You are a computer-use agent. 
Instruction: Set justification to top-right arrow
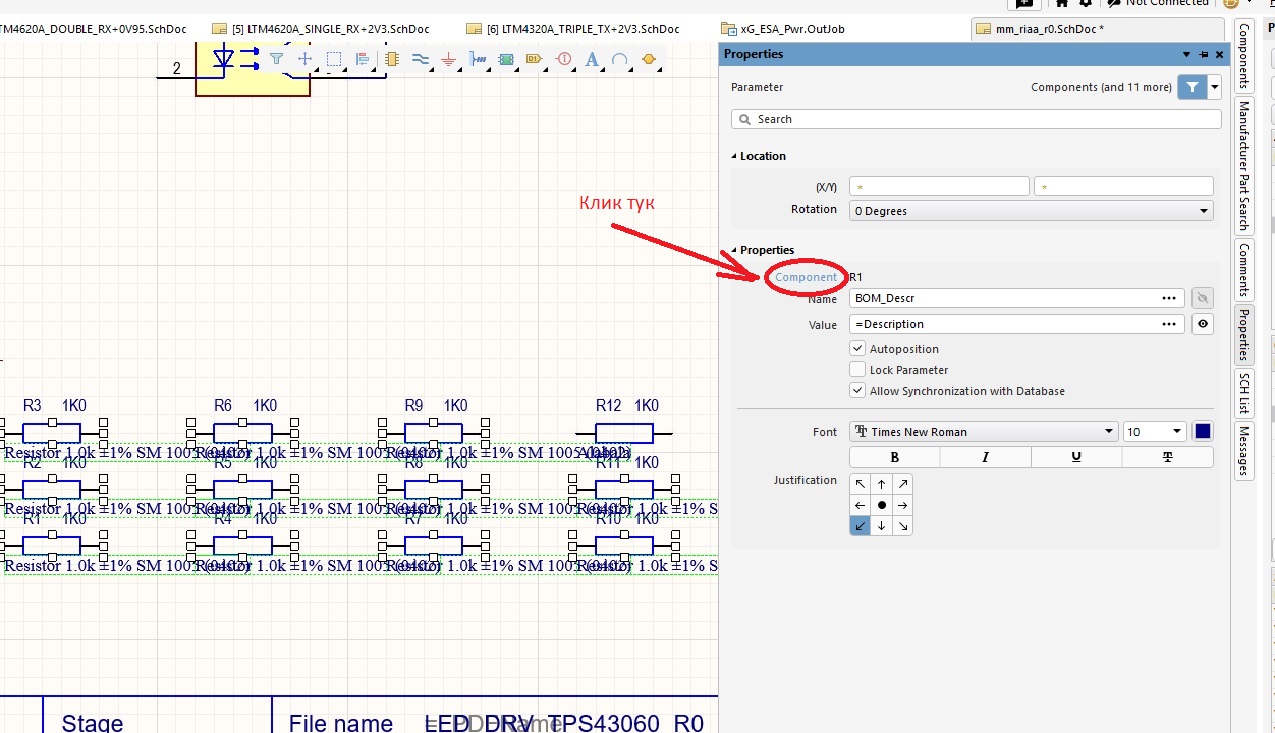[x=902, y=484]
